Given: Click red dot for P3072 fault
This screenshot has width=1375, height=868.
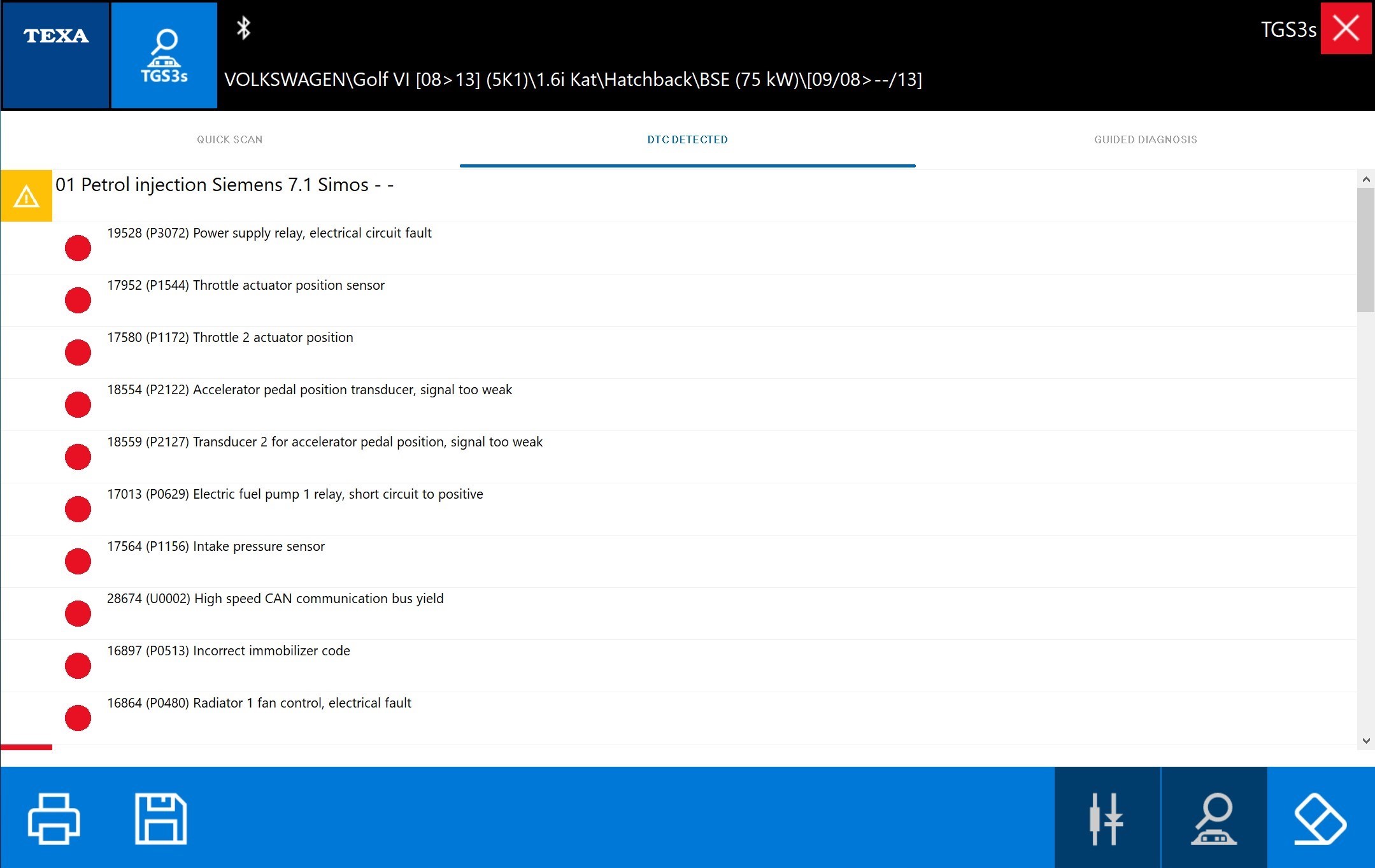Looking at the screenshot, I should click(x=78, y=248).
